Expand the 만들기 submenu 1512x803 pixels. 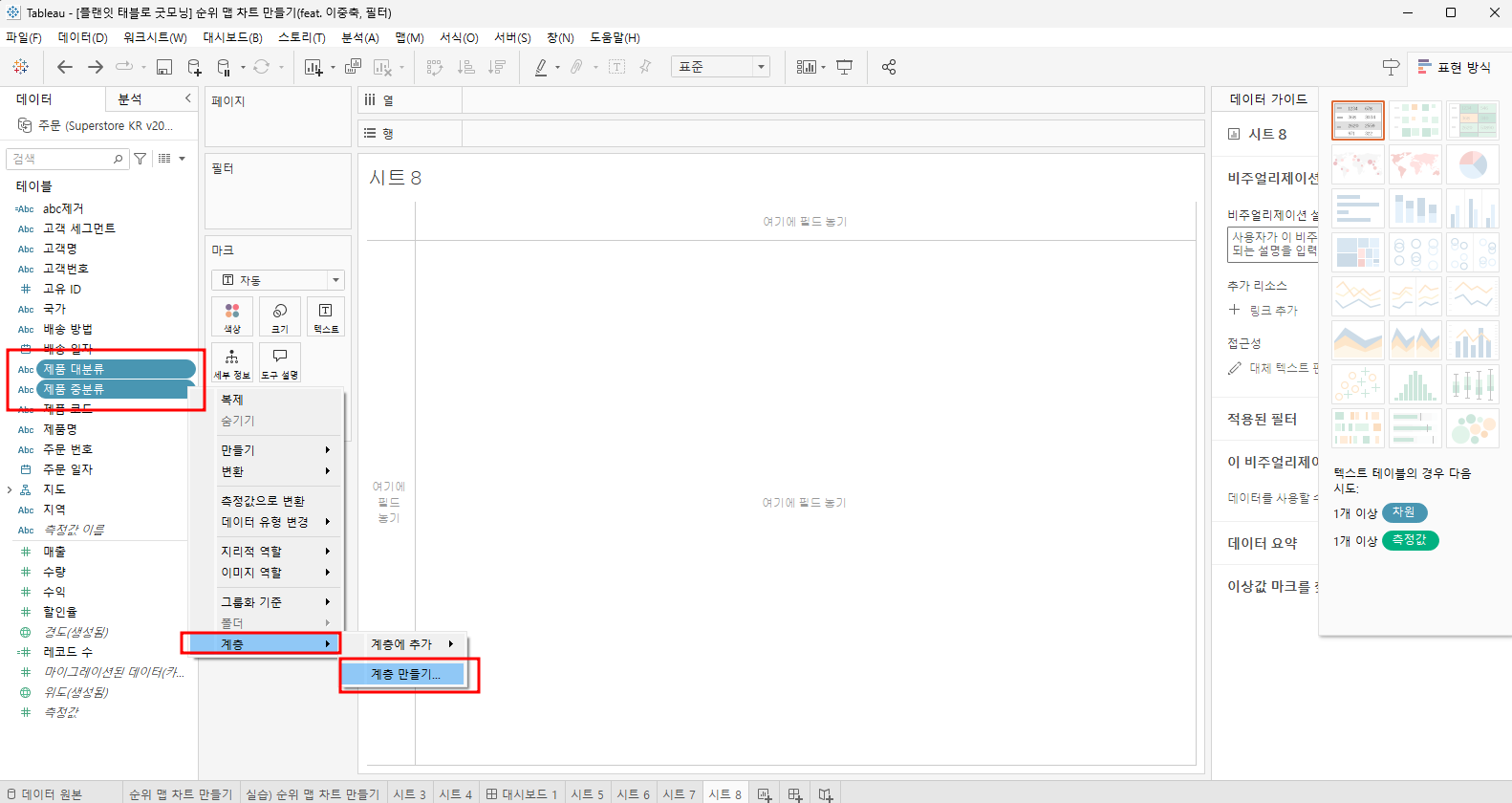(275, 450)
